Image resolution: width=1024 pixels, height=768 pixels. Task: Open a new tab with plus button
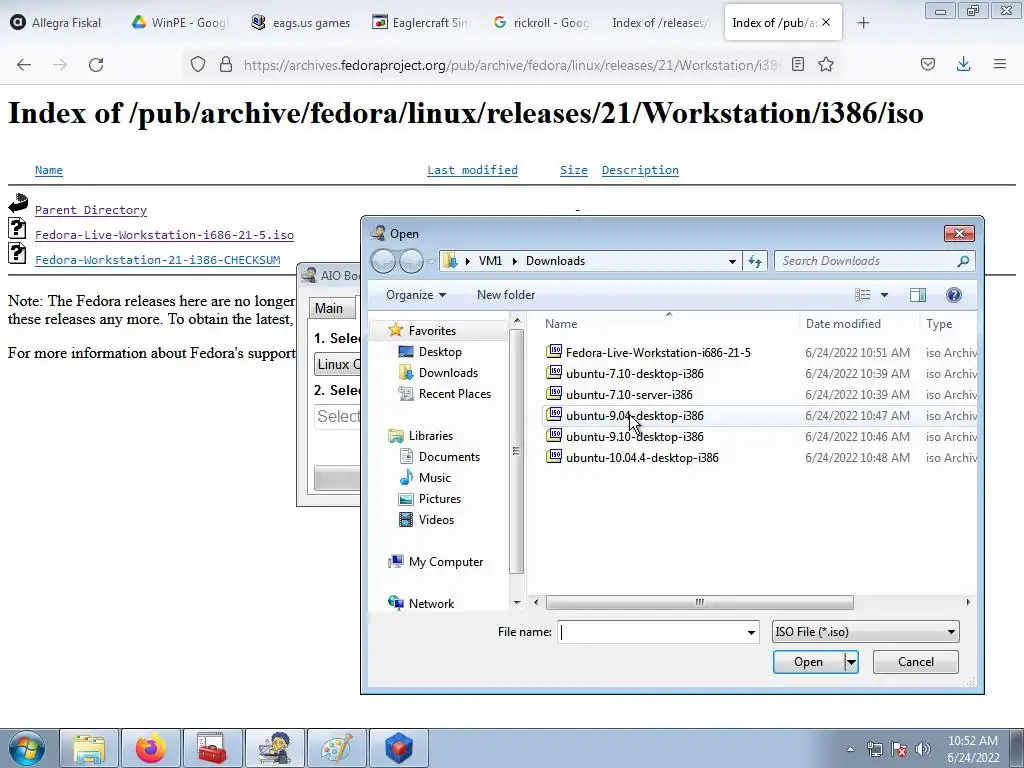[863, 23]
